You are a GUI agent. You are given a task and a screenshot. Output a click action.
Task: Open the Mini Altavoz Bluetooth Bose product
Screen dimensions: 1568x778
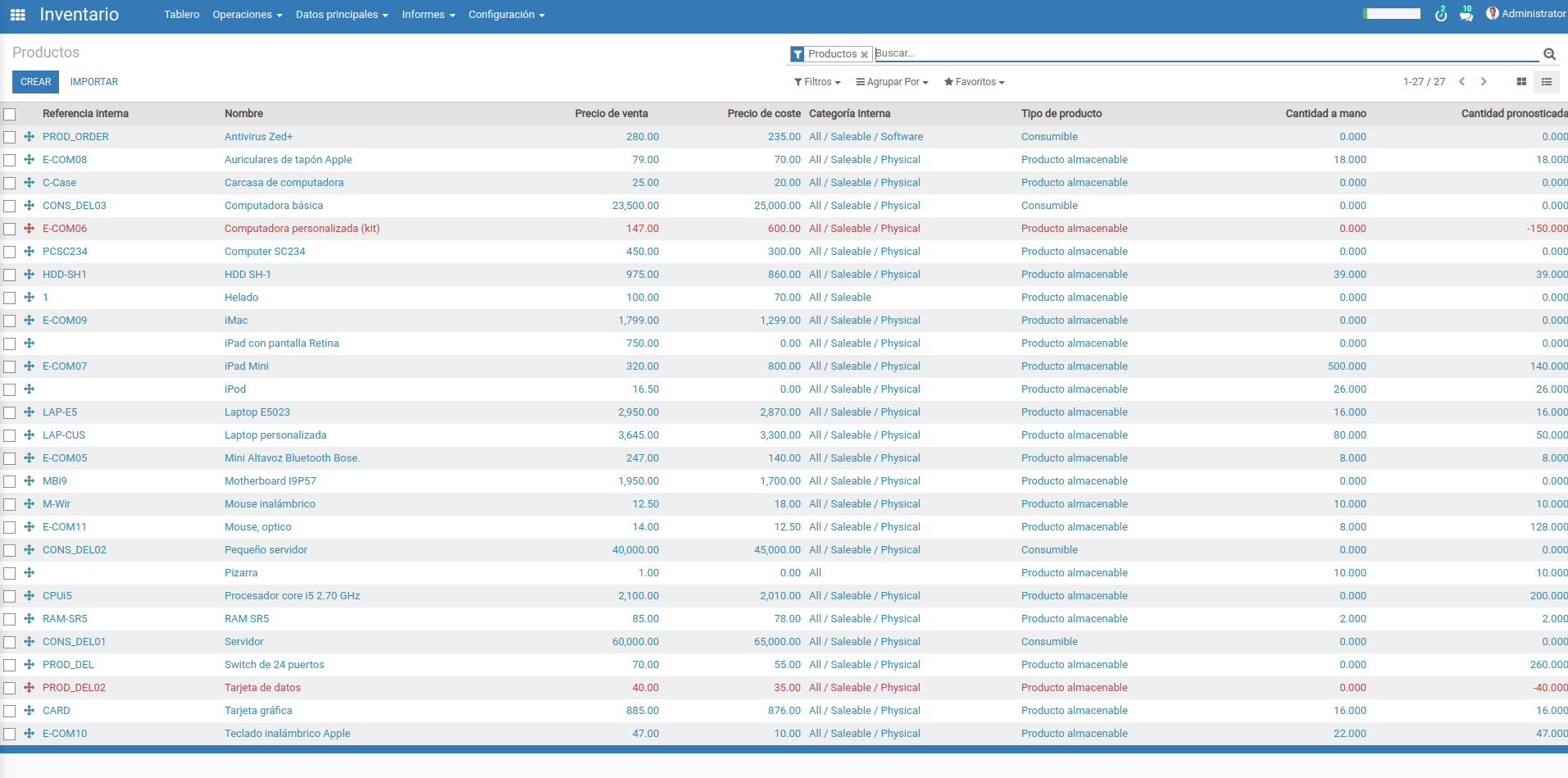[x=292, y=458]
